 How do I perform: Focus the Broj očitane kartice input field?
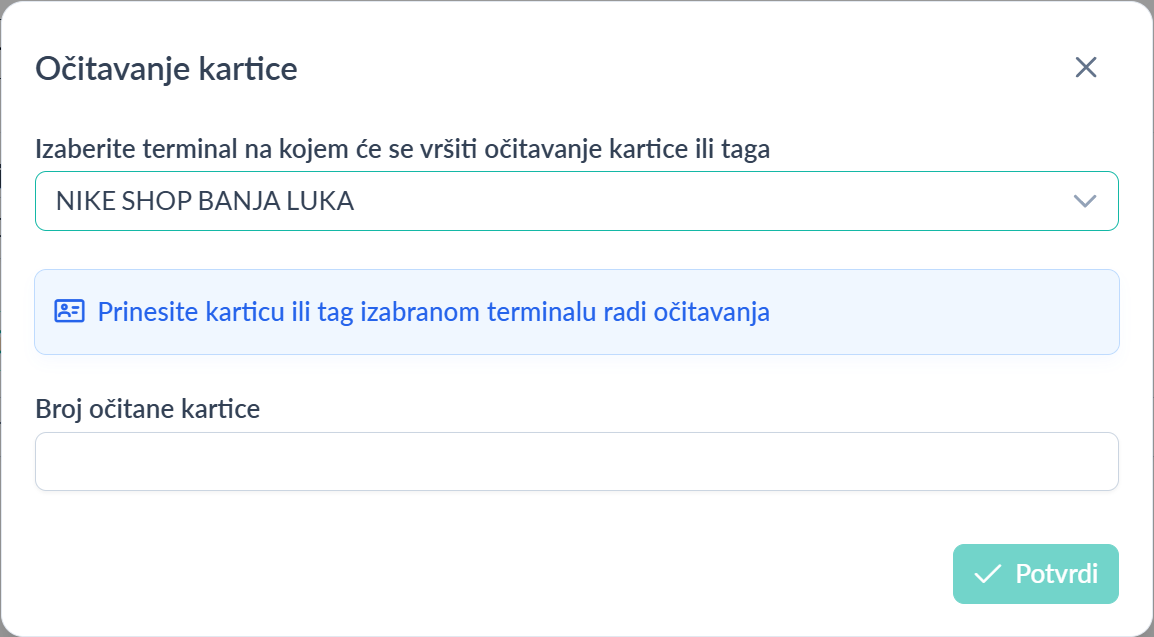click(576, 461)
